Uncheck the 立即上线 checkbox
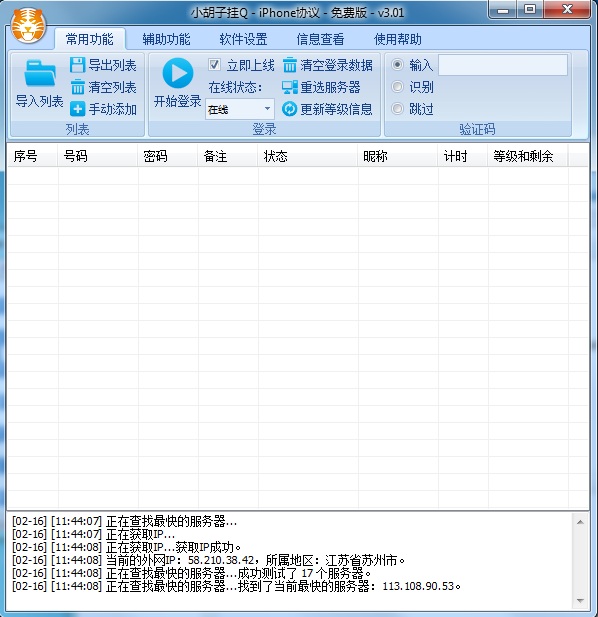The height and width of the screenshot is (617, 598). point(214,65)
